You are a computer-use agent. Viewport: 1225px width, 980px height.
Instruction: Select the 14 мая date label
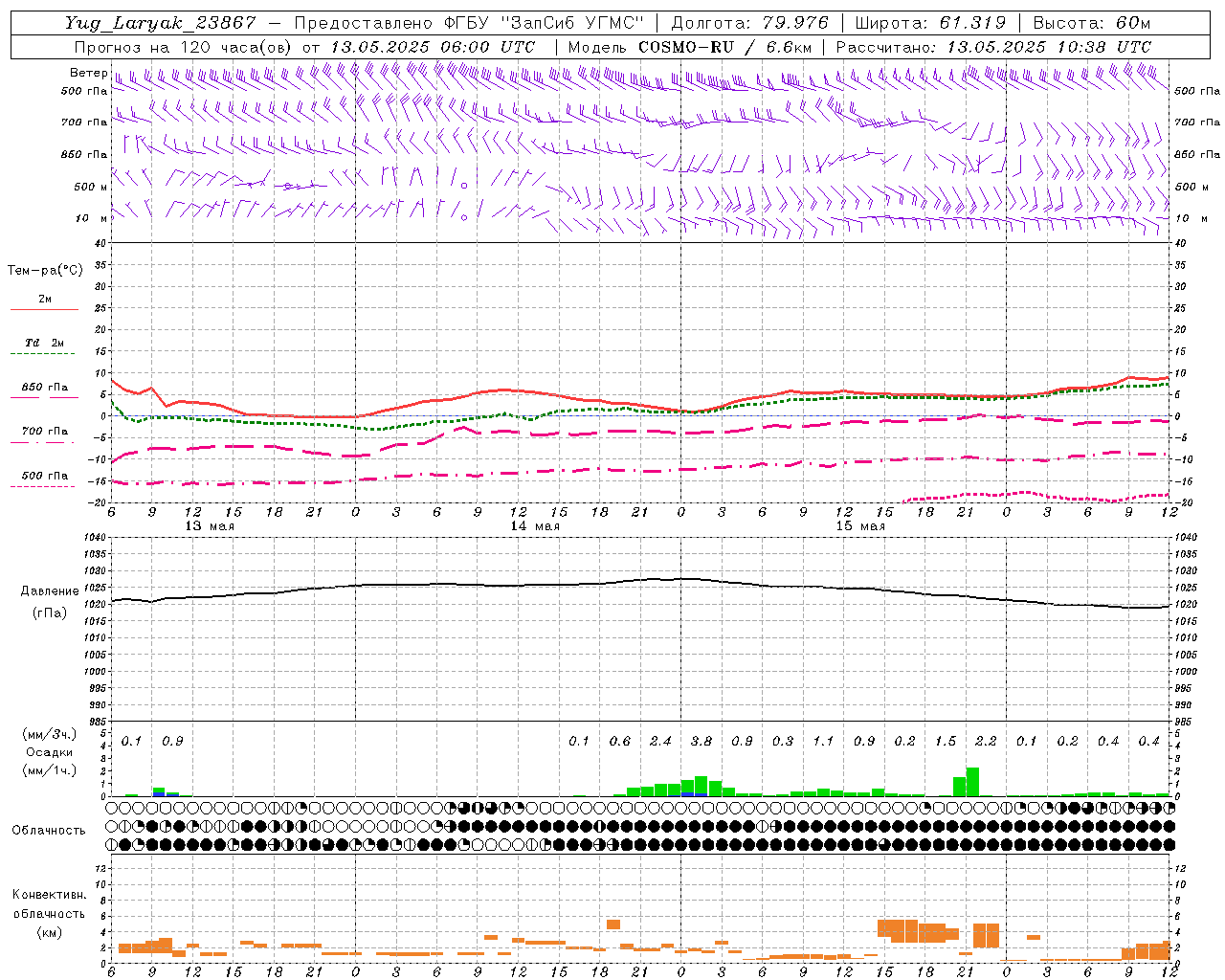(535, 526)
